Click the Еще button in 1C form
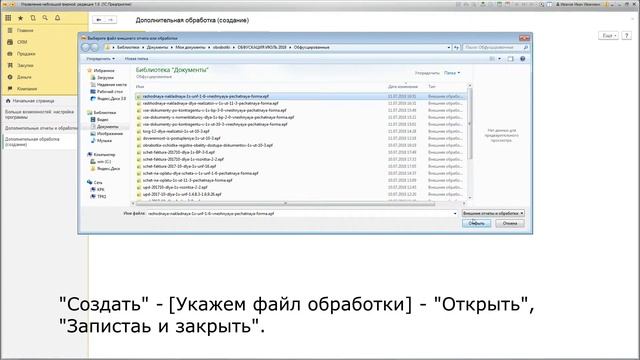Screen dimensions: 640x360 point(608,36)
